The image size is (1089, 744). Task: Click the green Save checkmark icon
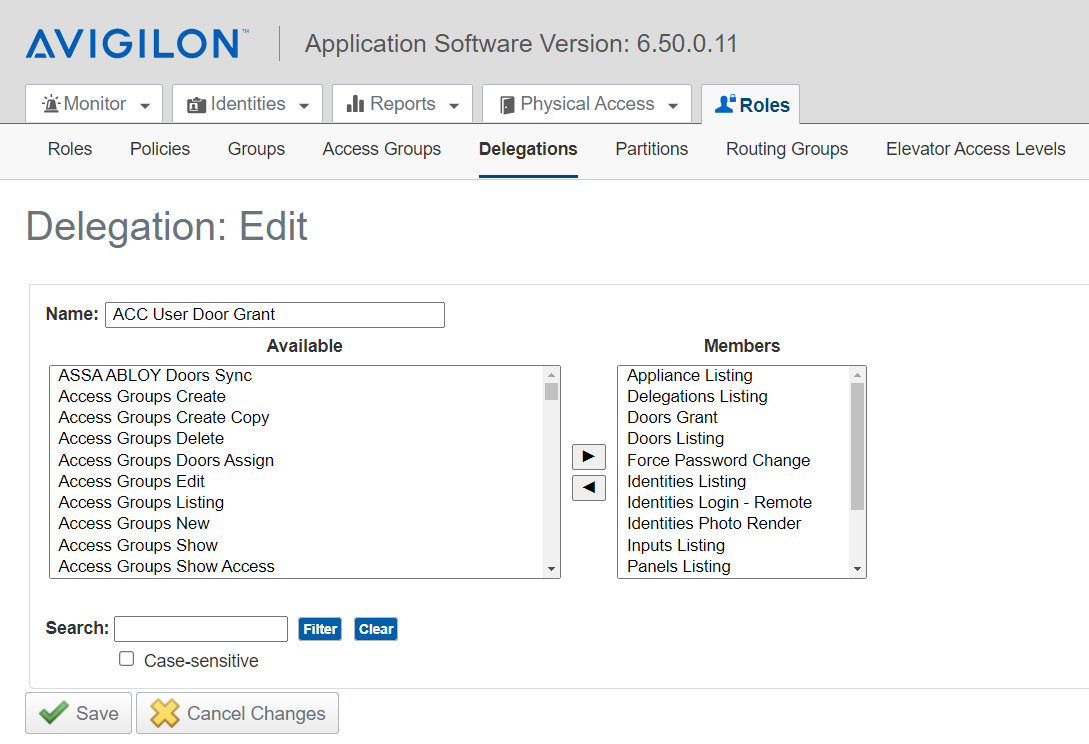56,713
